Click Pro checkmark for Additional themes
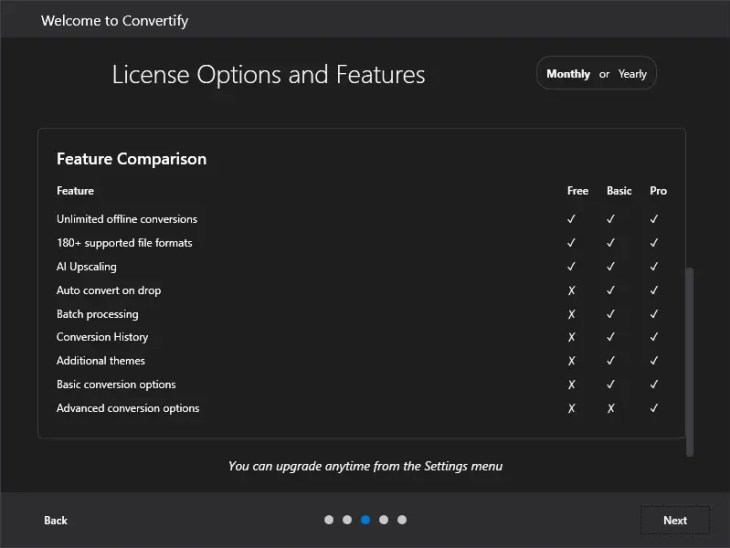730x548 pixels. [x=654, y=361]
